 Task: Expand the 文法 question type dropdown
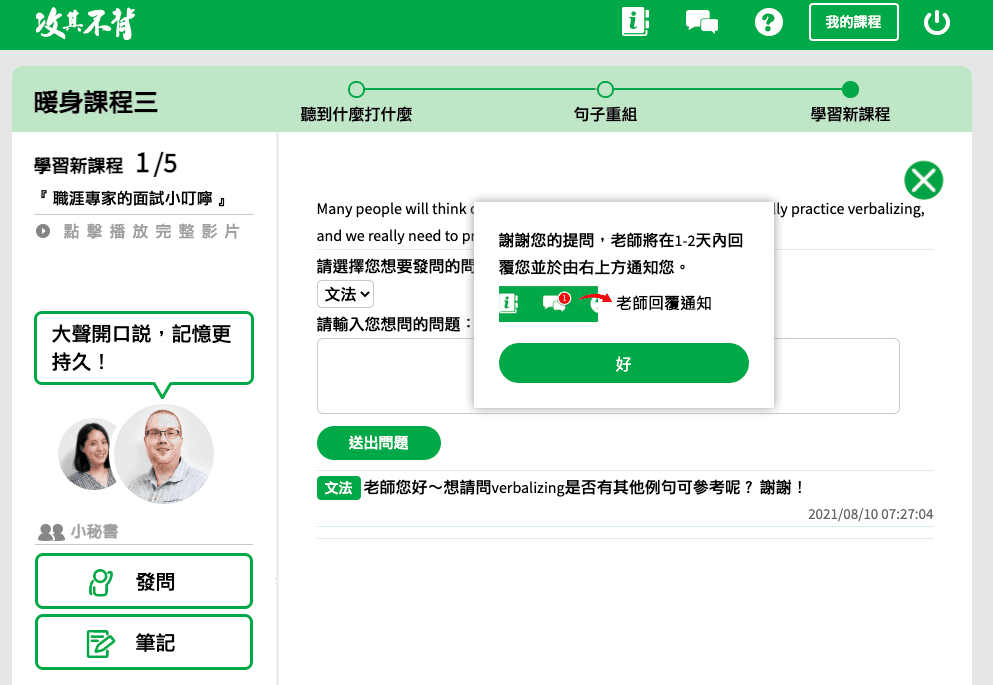(346, 294)
